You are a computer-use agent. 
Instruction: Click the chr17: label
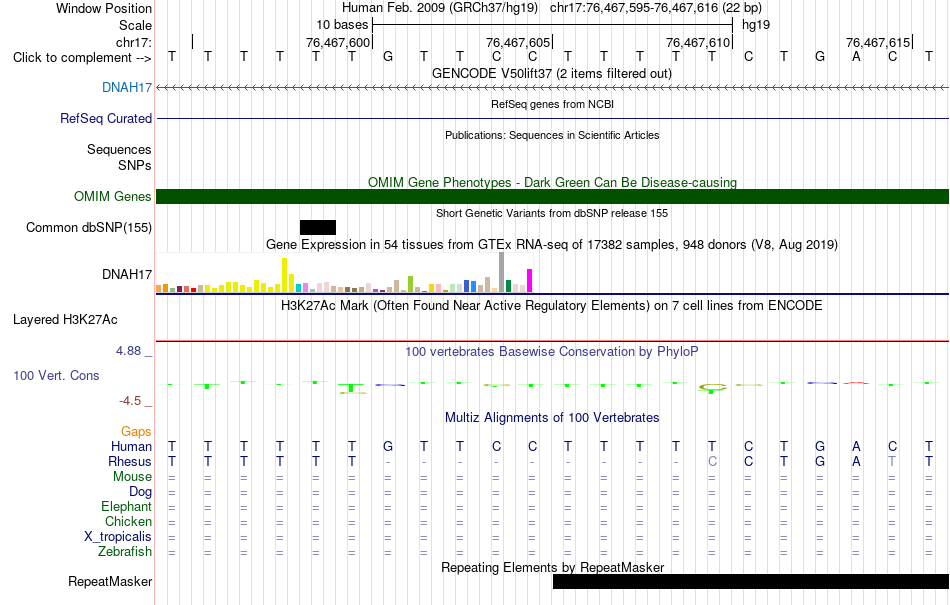[x=134, y=42]
